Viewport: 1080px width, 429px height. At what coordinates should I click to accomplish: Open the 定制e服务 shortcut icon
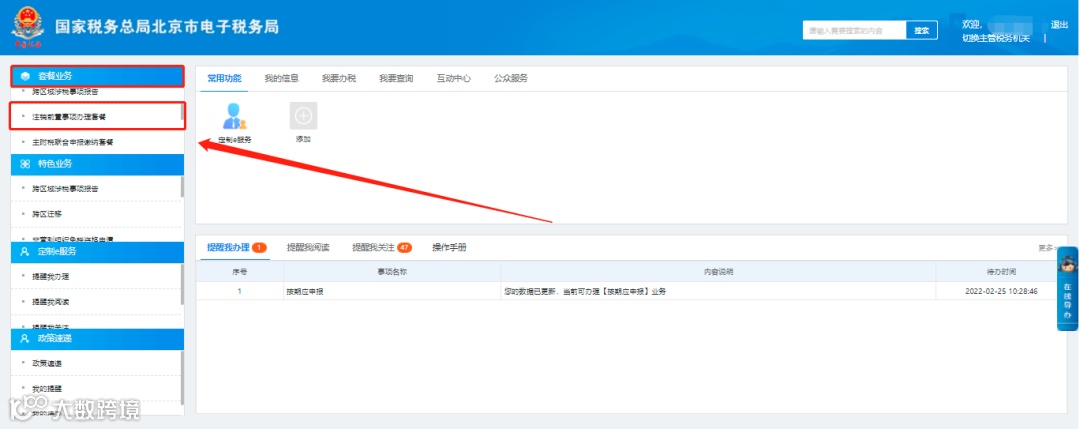[234, 116]
